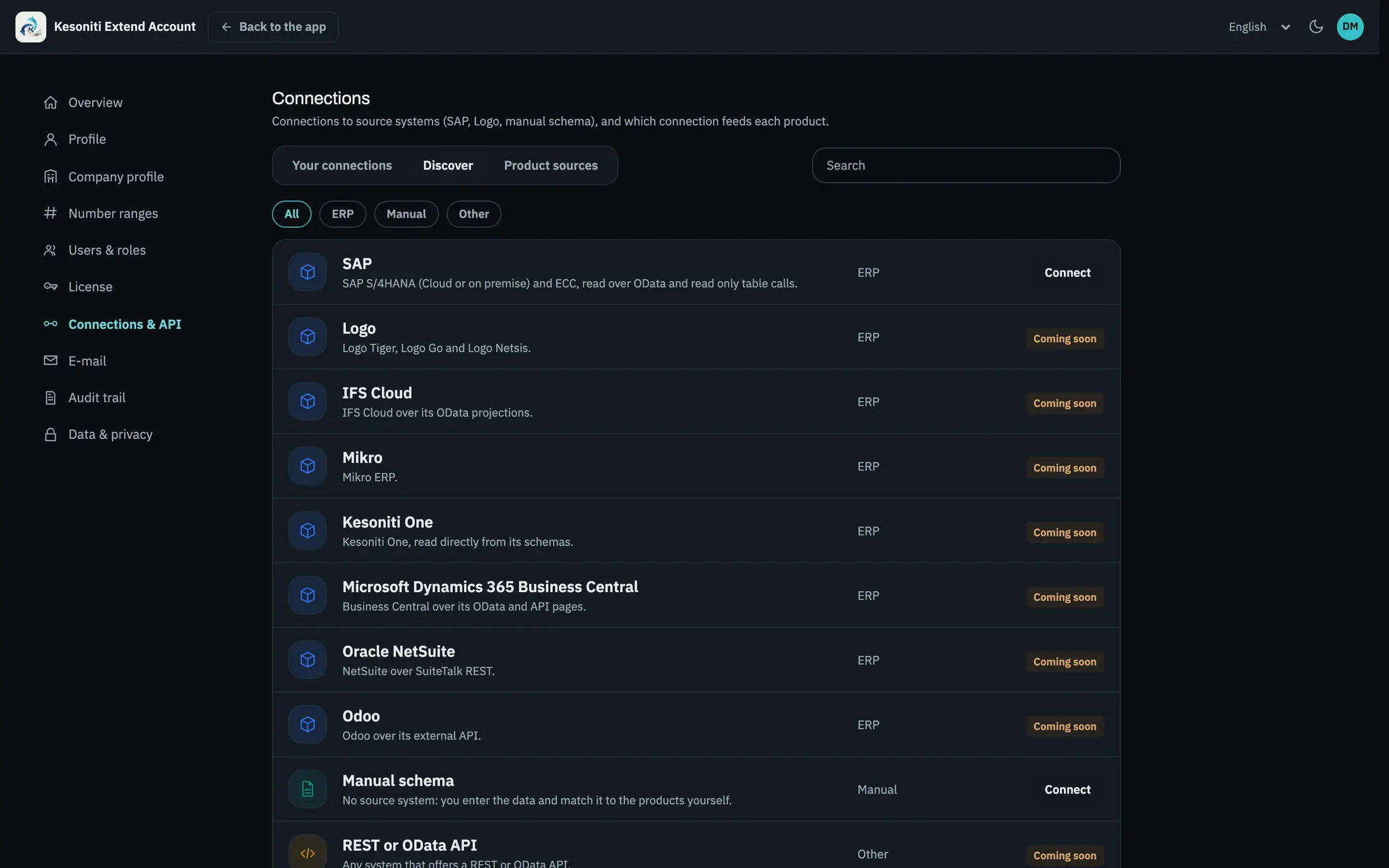Image resolution: width=1389 pixels, height=868 pixels.
Task: Click the Kesoniti One cube icon
Action: coord(307,530)
